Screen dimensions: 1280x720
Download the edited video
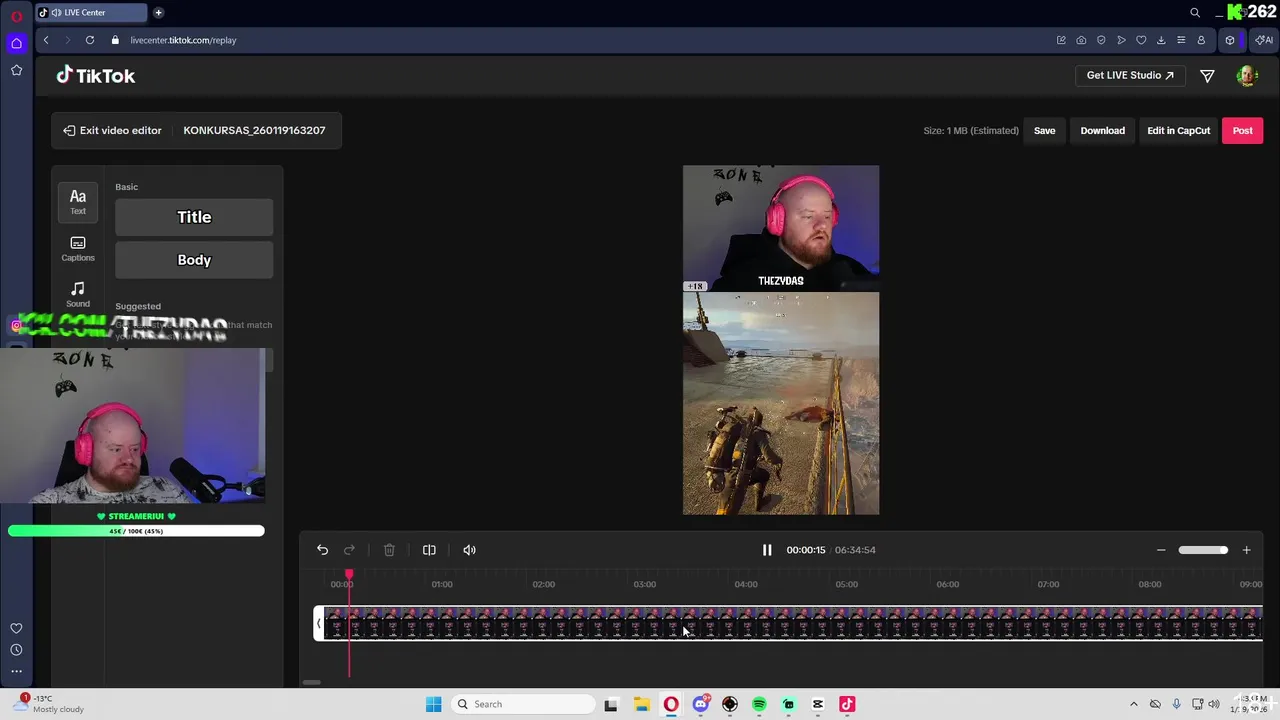[x=1102, y=130]
